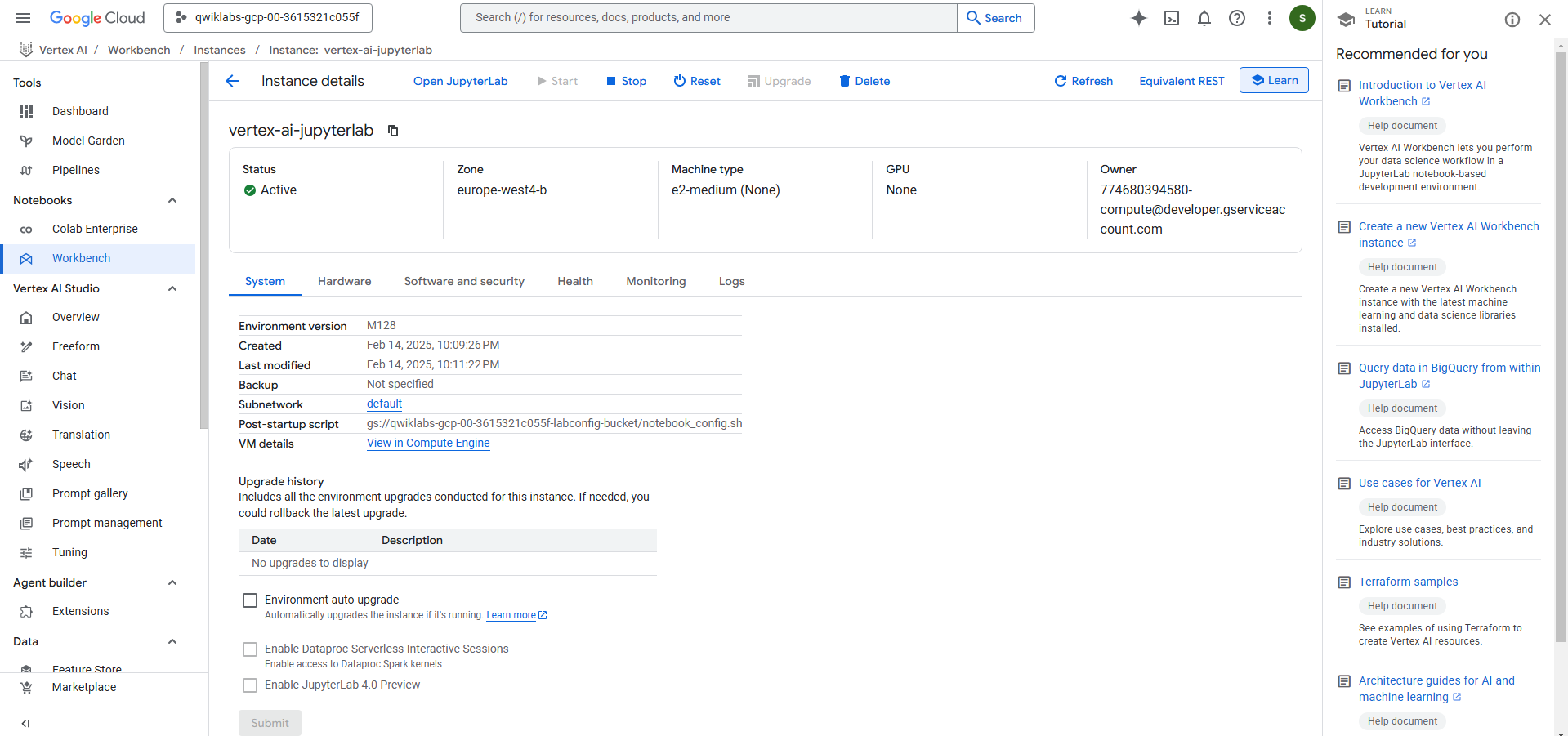Image resolution: width=1568 pixels, height=736 pixels.
Task: Go back with the arrow icon
Action: (x=232, y=81)
